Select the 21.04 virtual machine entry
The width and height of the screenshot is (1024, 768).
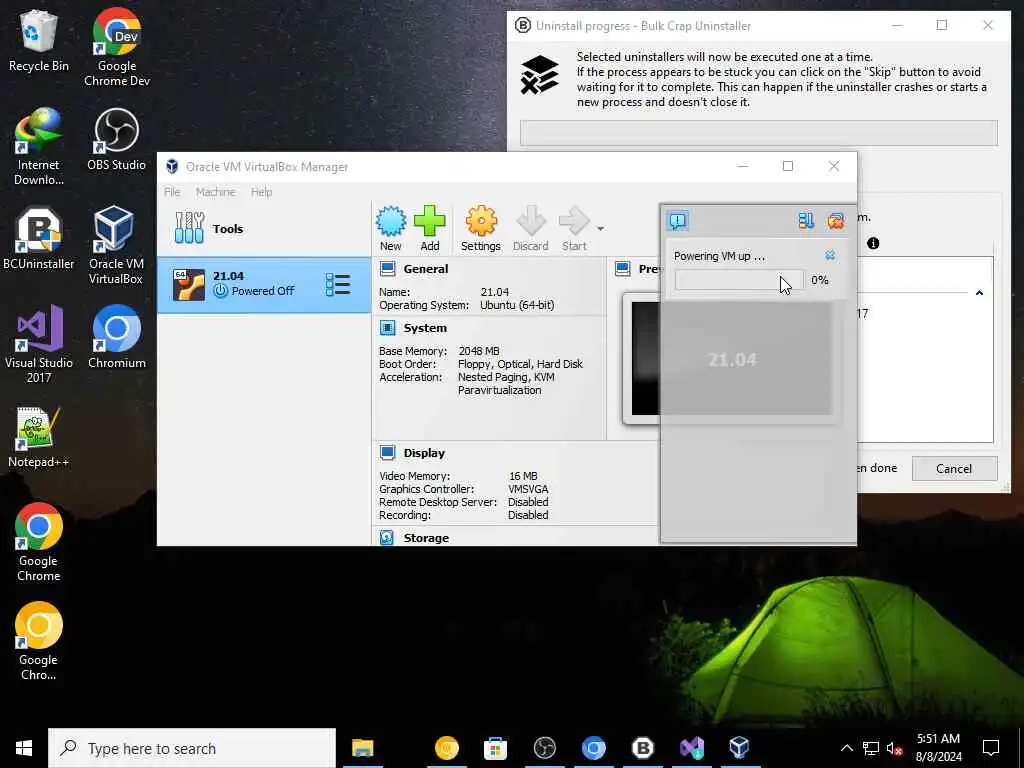tap(264, 285)
